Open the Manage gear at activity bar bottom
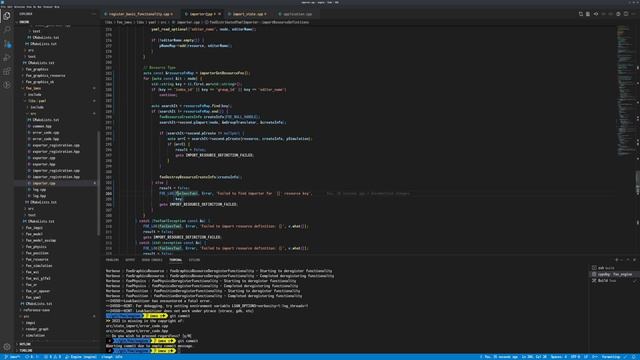The height and width of the screenshot is (360, 640). point(7,347)
